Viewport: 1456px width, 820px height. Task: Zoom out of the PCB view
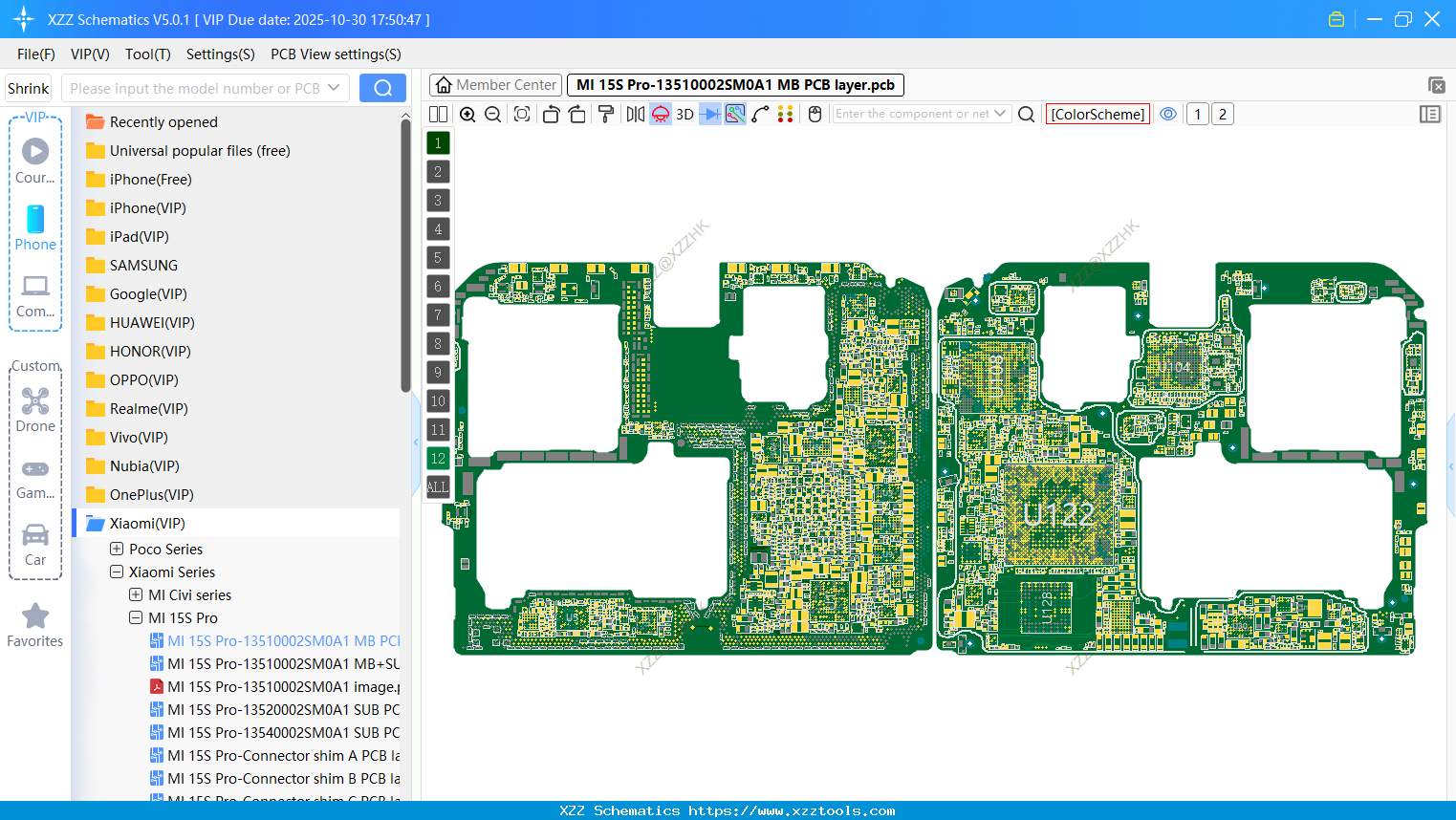(493, 114)
